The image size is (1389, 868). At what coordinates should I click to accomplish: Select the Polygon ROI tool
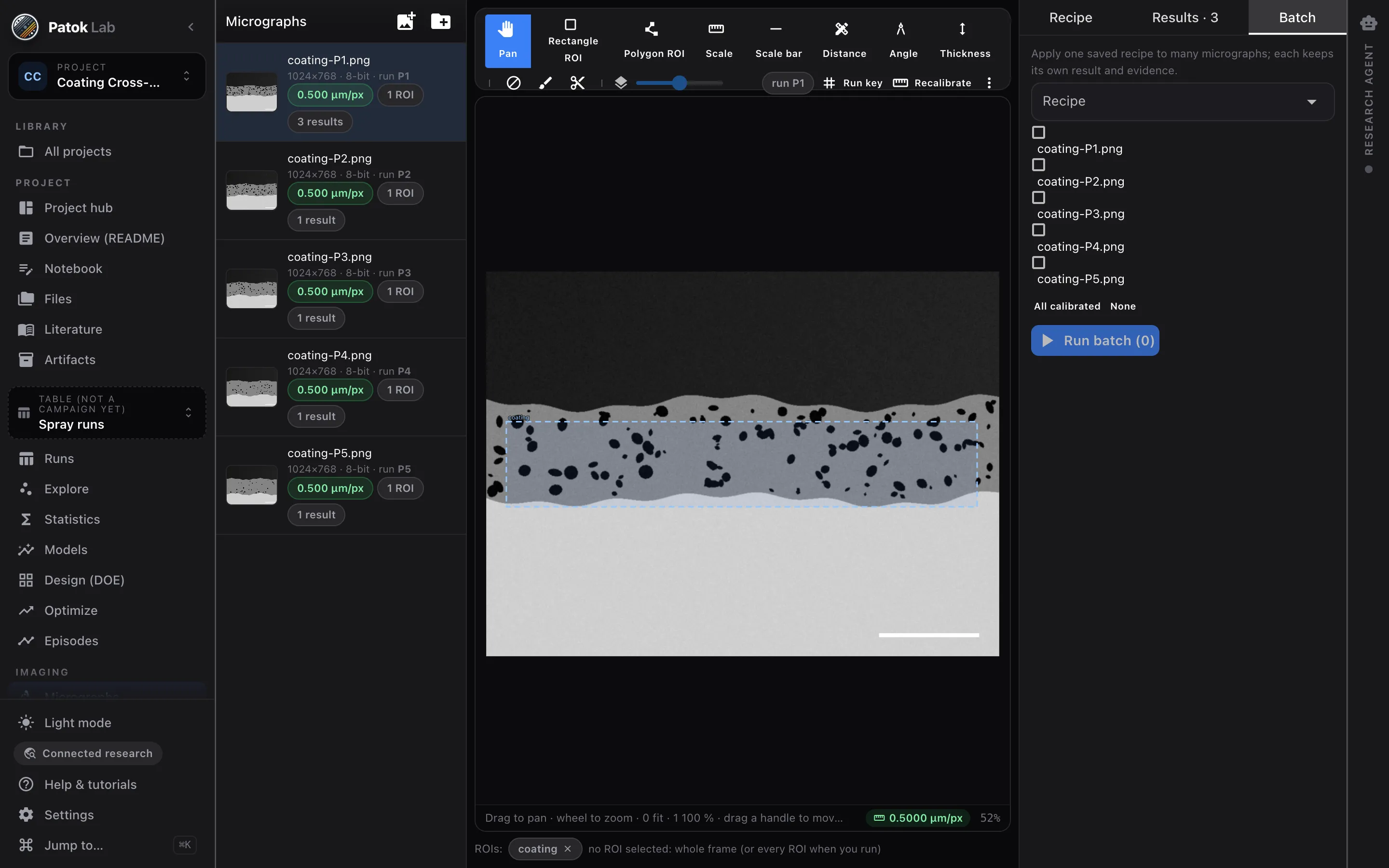coord(654,40)
